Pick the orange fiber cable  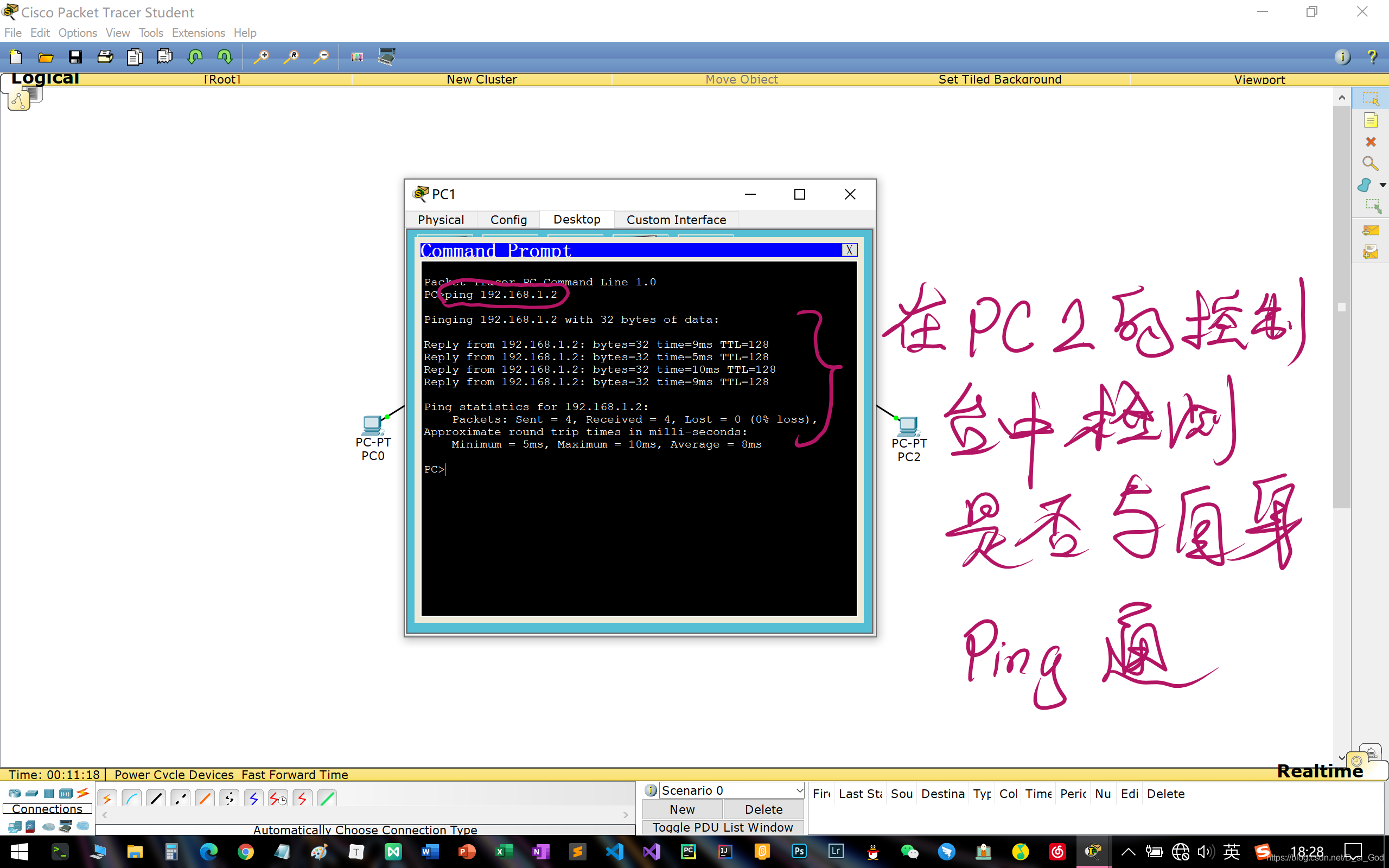[205, 799]
